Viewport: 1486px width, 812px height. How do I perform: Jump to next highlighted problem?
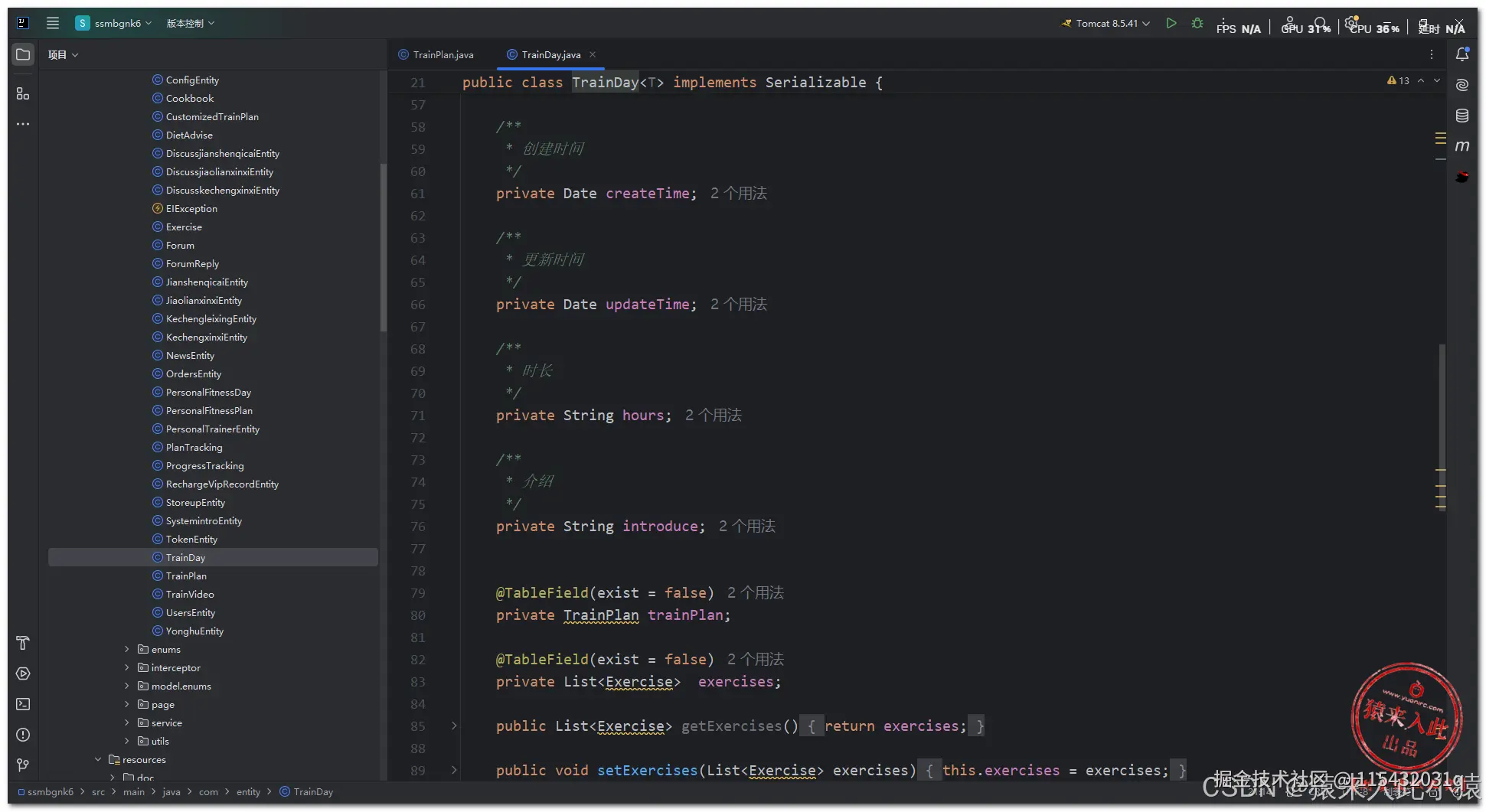[1437, 80]
